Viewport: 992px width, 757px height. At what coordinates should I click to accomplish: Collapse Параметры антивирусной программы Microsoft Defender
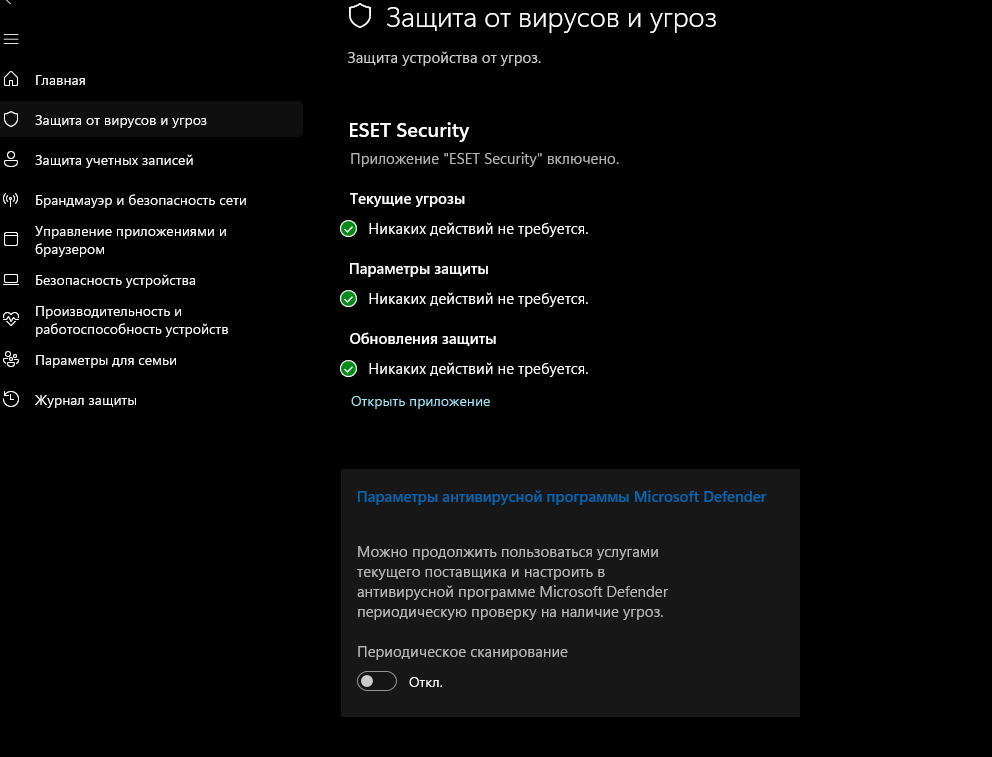pyautogui.click(x=561, y=496)
